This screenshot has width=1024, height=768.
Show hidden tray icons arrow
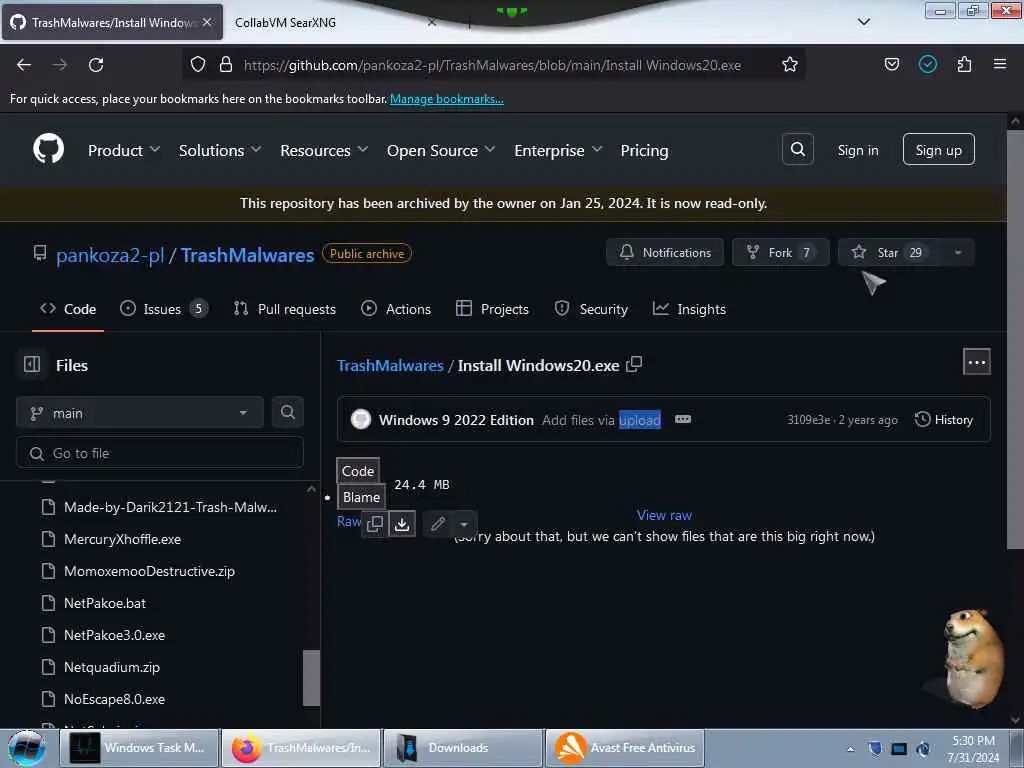(x=850, y=749)
